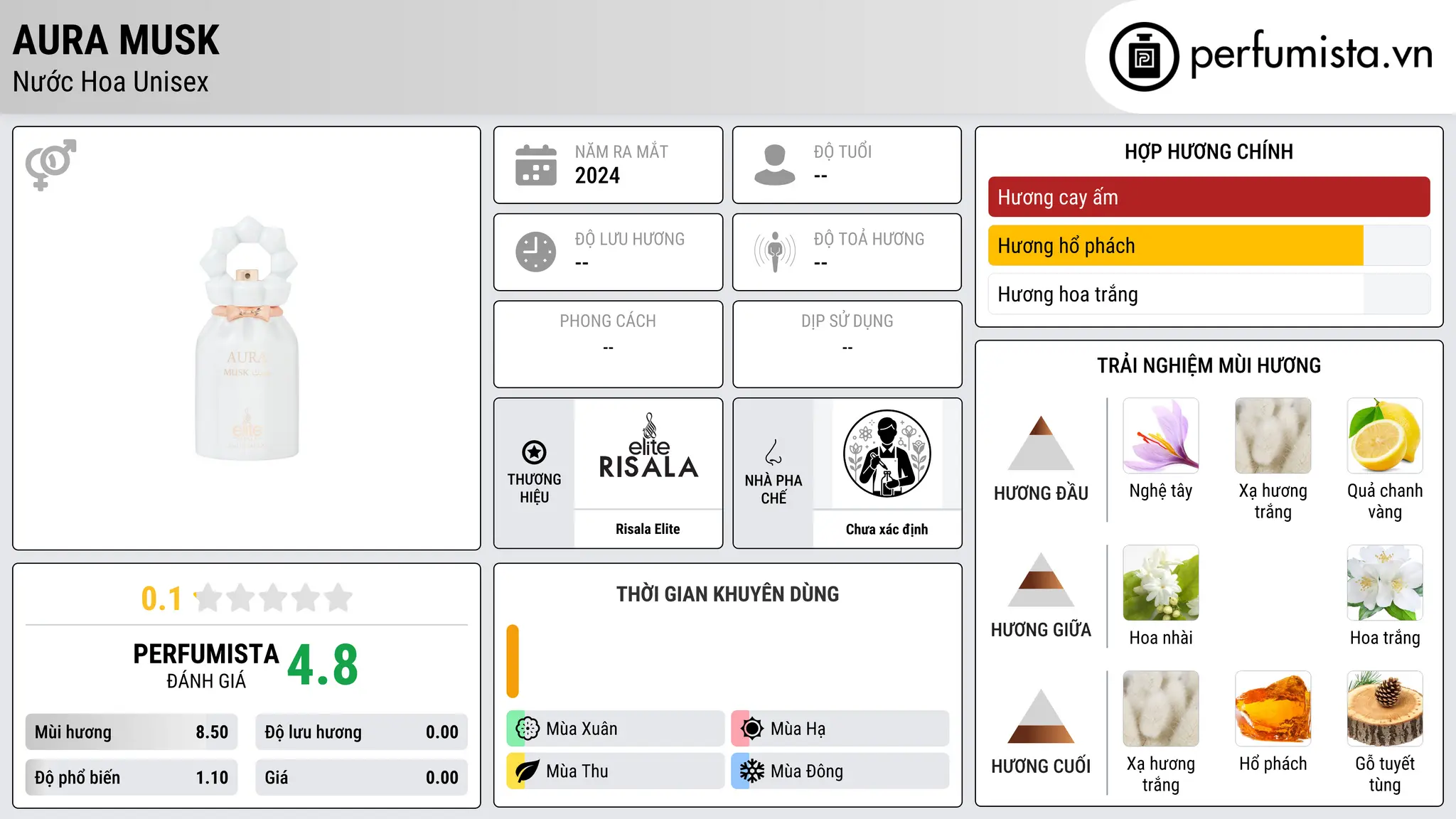Click the Thời gian khuyên dùng heading
1456x819 pixels.
point(727,594)
